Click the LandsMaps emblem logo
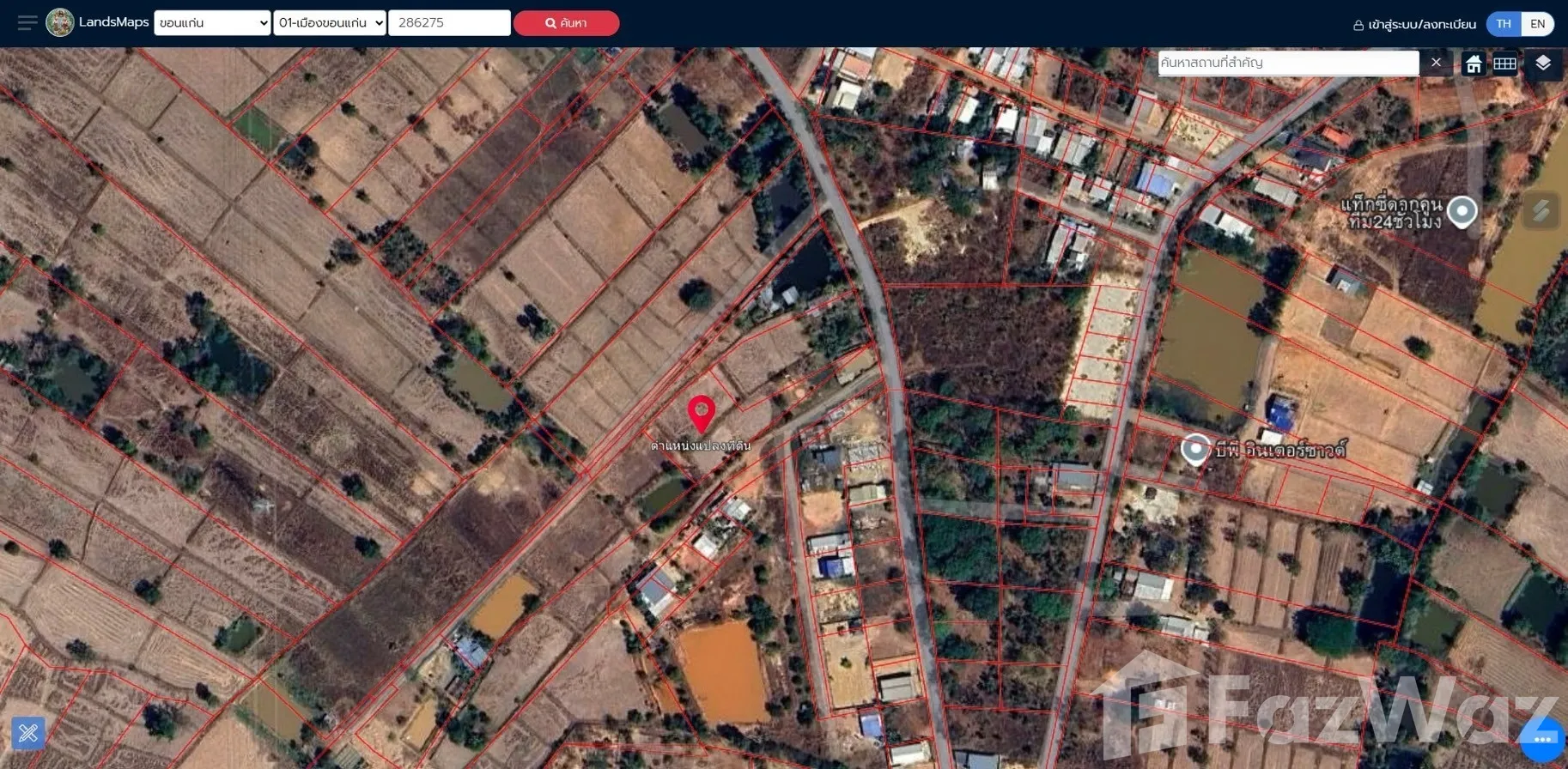 click(59, 23)
